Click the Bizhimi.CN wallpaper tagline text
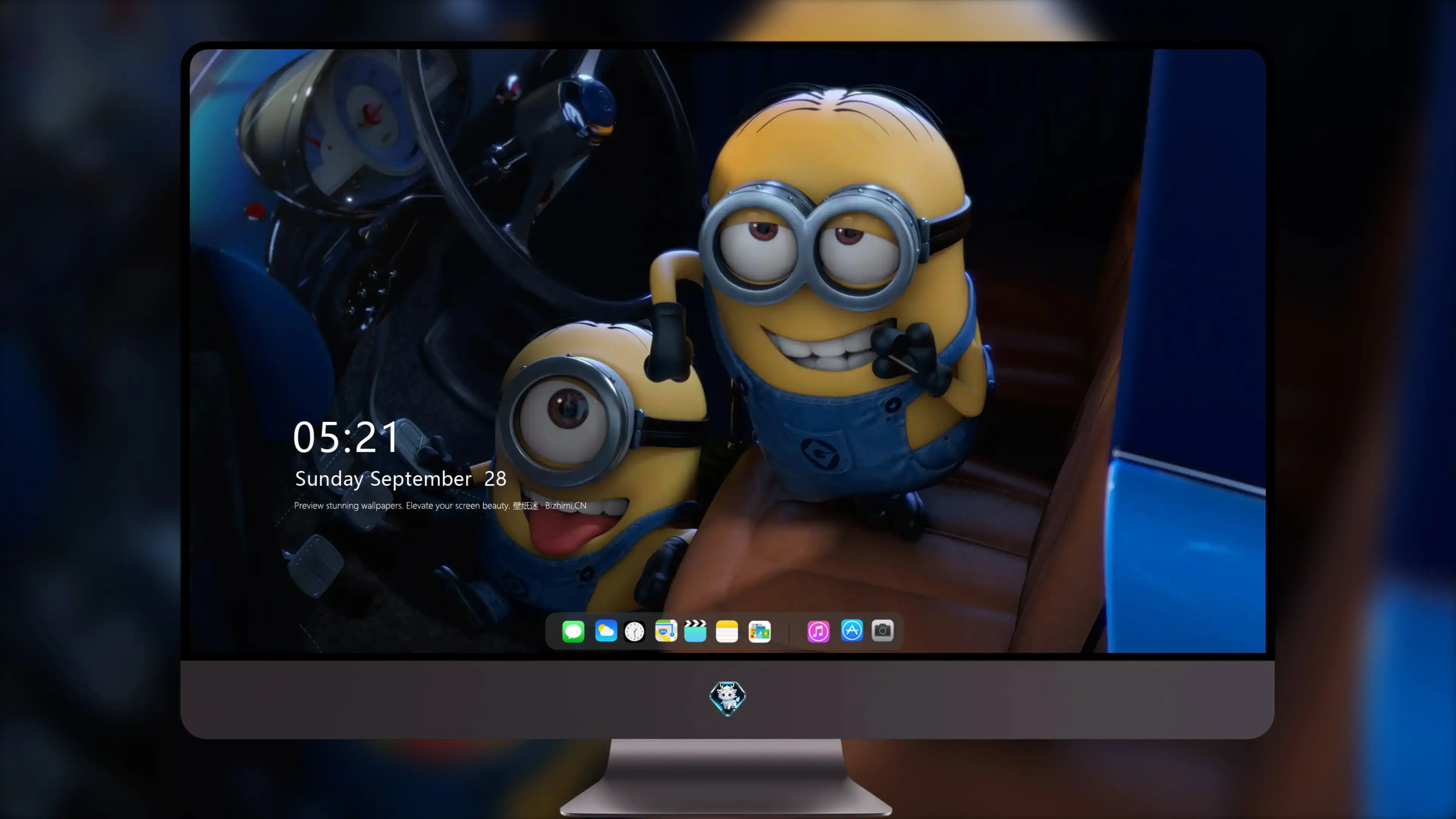This screenshot has height=819, width=1456. coord(440,505)
